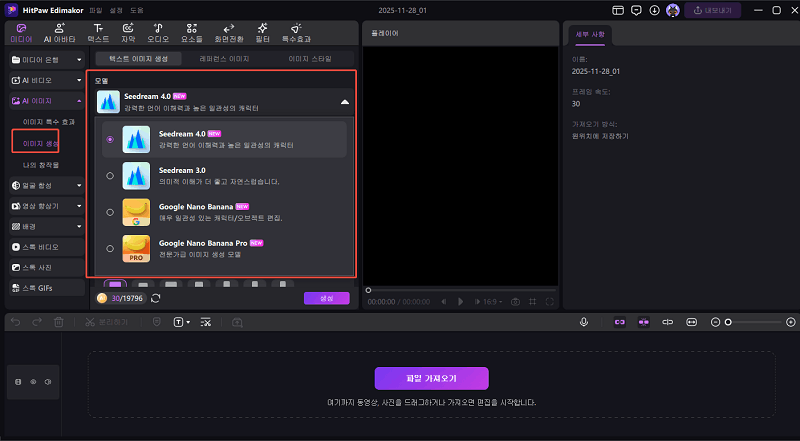800x441 pixels.
Task: Toggle the track visibility eye icon
Action: point(33,382)
